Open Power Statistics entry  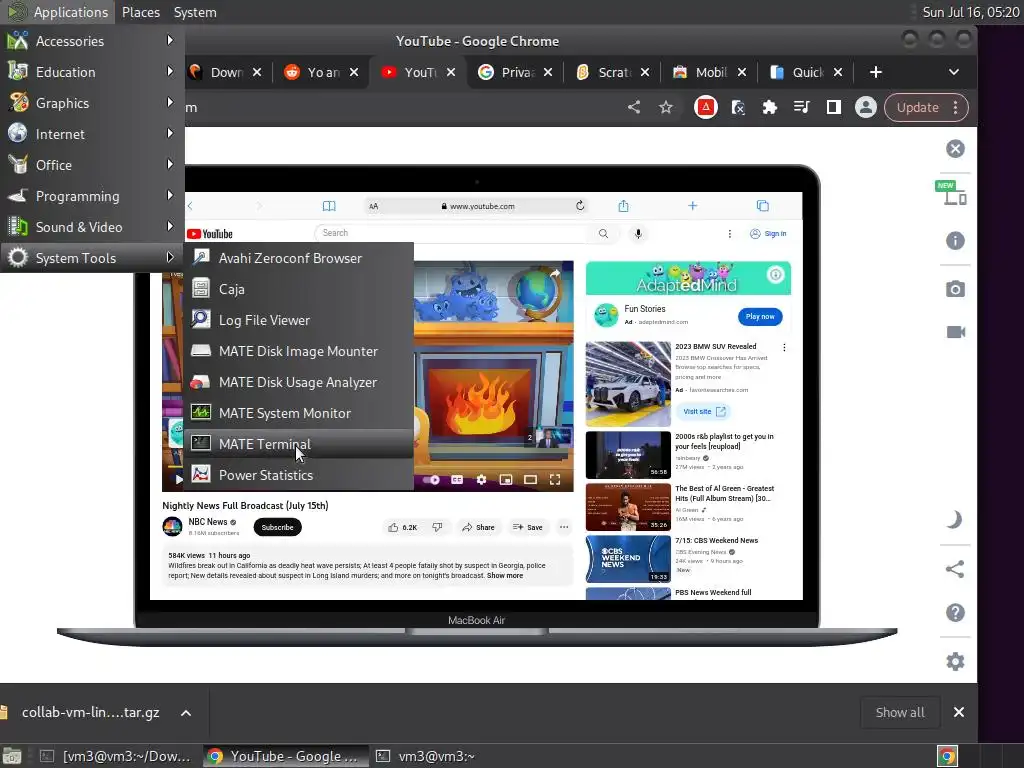point(298,475)
